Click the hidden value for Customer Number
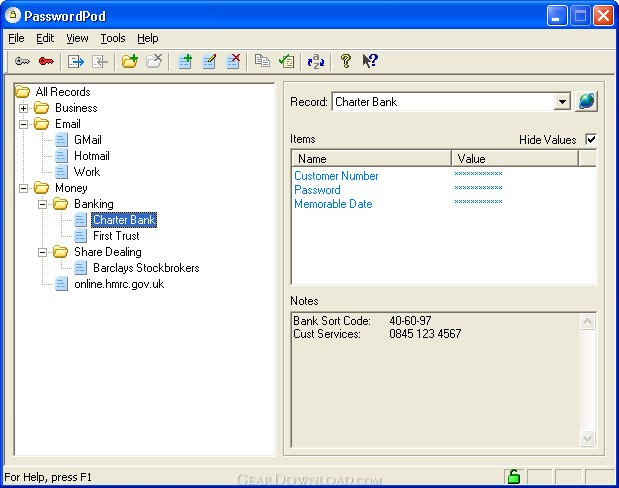619x488 pixels. click(478, 174)
